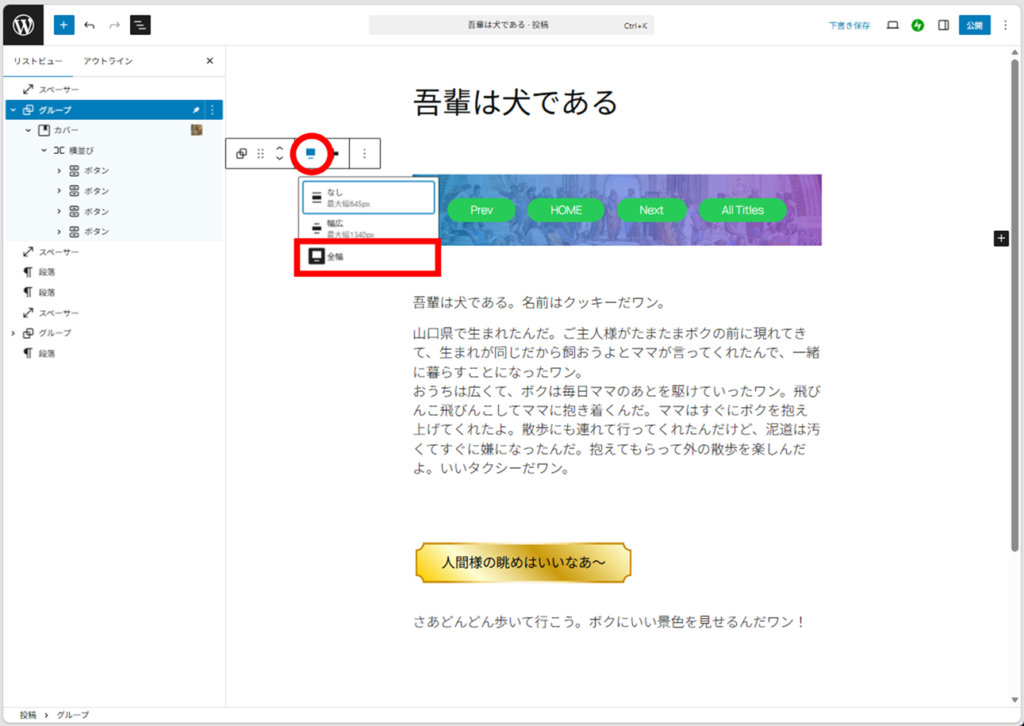Click the 公開 publish button
This screenshot has width=1024, height=726.
pyautogui.click(x=974, y=25)
